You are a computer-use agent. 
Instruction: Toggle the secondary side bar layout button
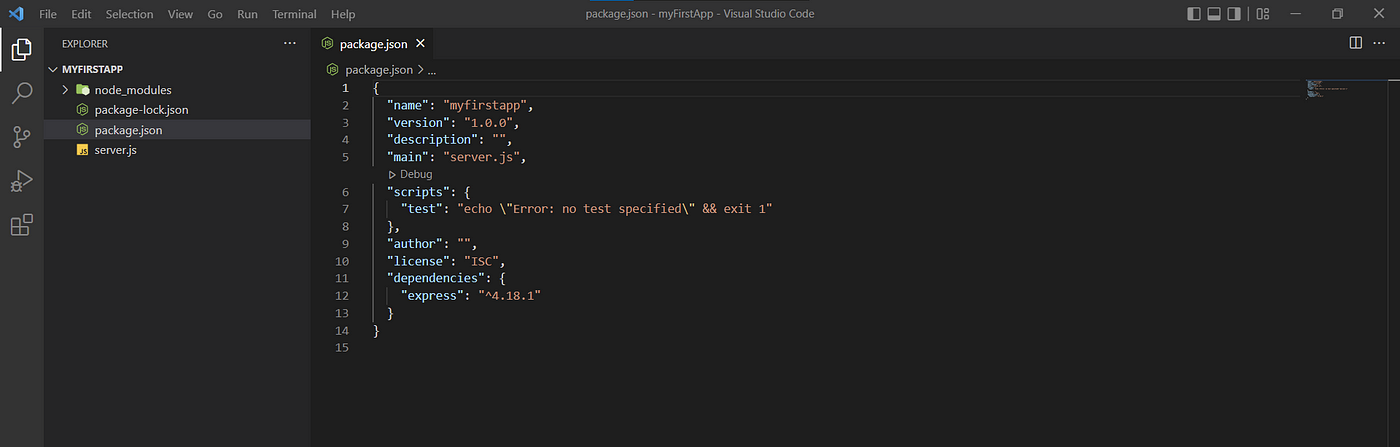[x=1235, y=14]
